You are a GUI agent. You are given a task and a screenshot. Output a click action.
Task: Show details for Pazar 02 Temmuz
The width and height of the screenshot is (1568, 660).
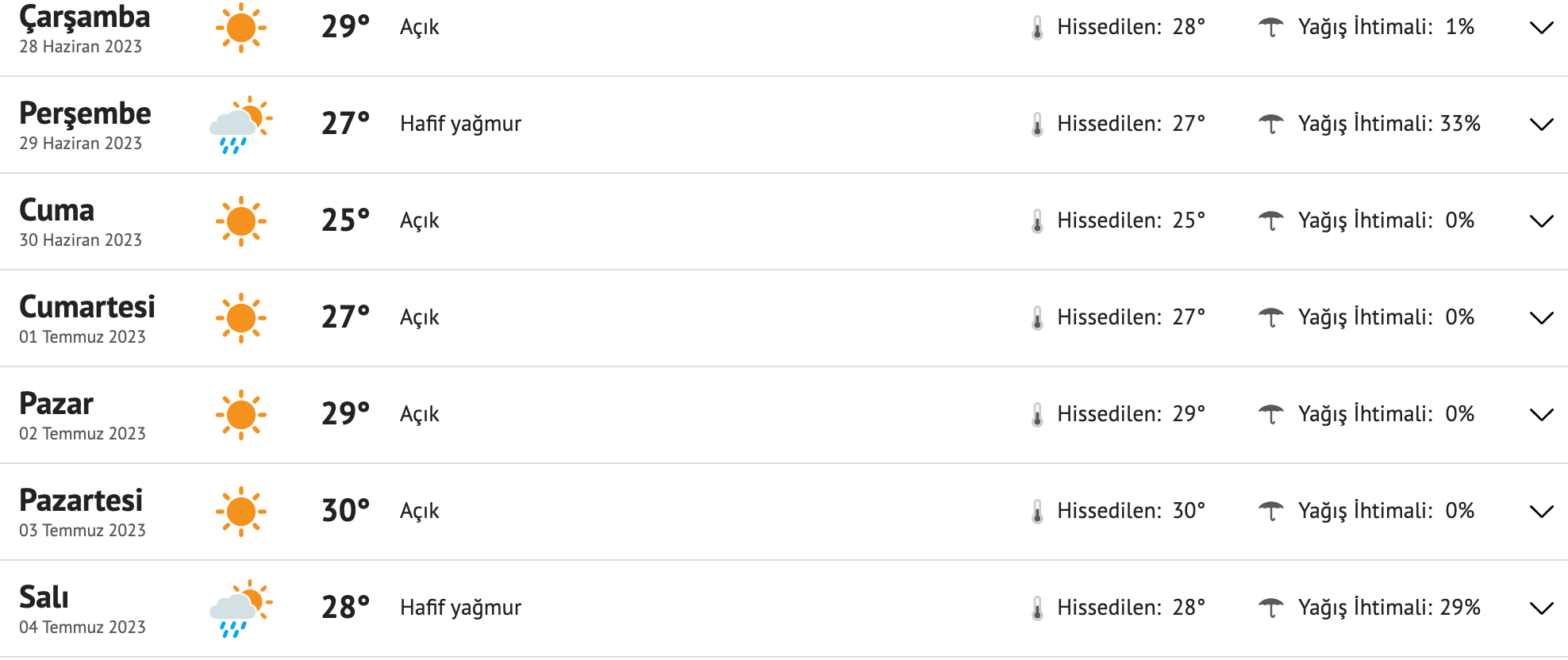[1541, 416]
